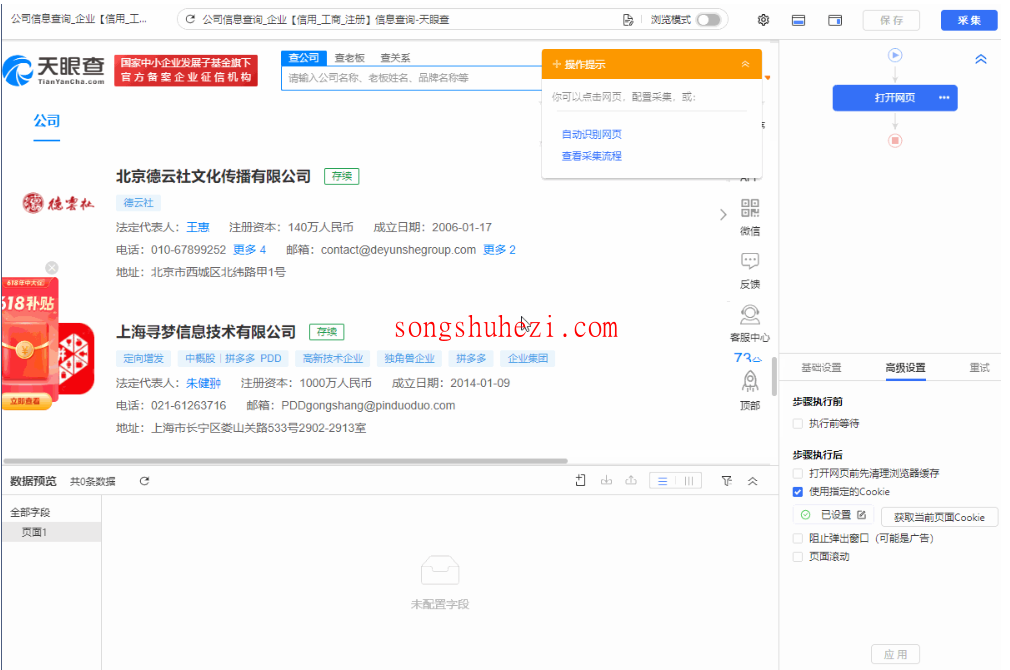Reload the page with the refresh icon
The height and width of the screenshot is (670, 1010).
pyautogui.click(x=190, y=19)
